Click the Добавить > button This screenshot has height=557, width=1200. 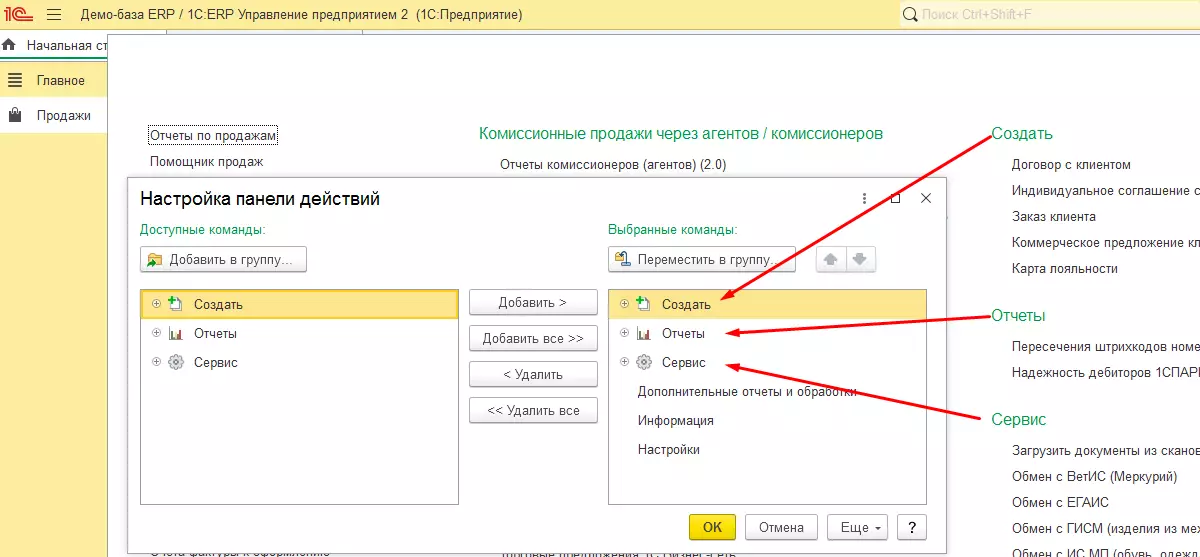click(x=533, y=303)
